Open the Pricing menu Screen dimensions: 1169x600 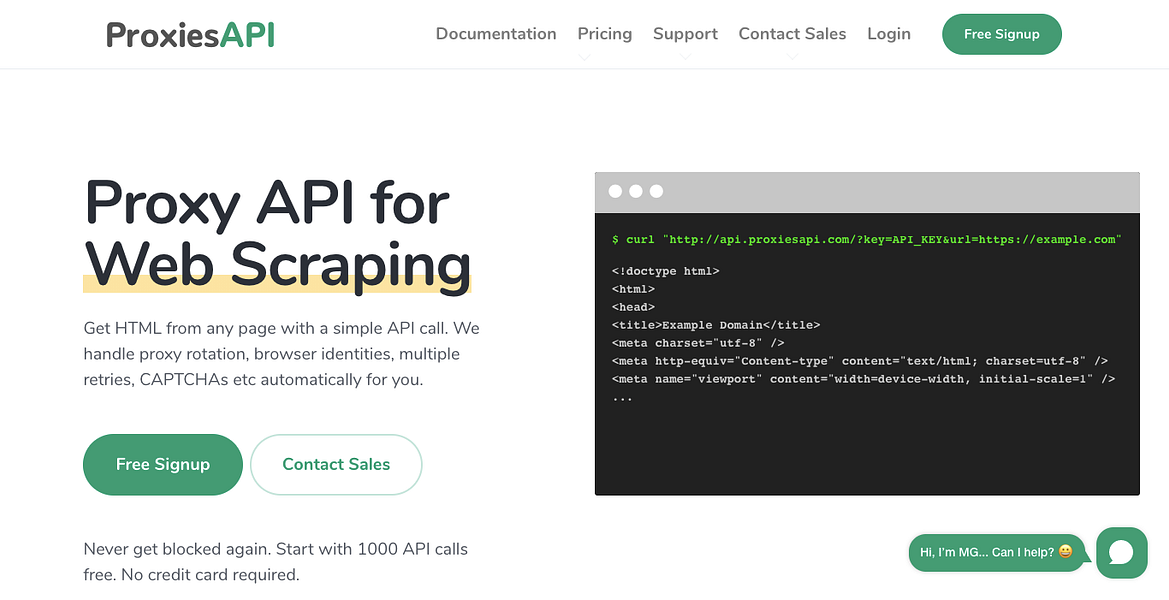(x=605, y=34)
